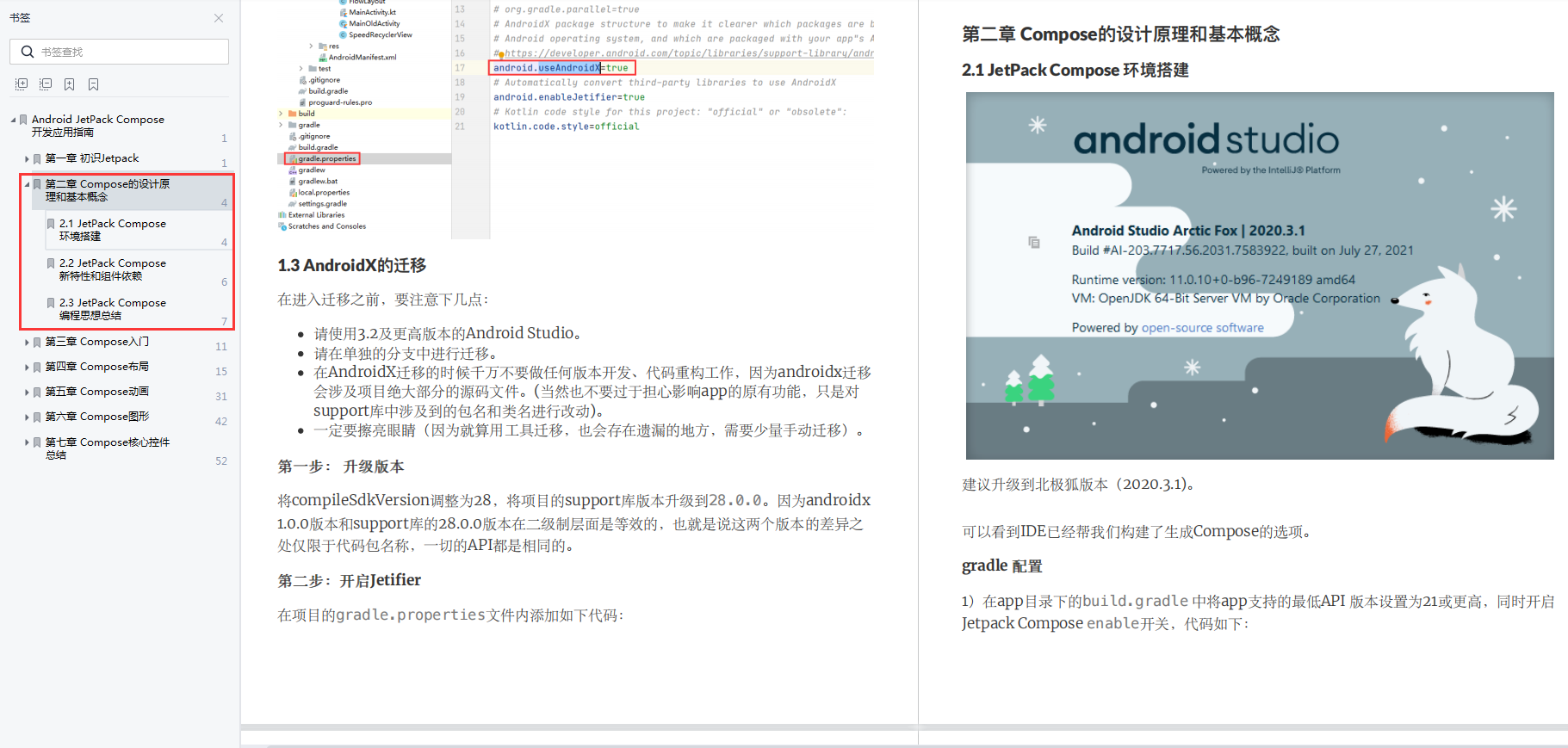Expand the 第一章 初识Jetpack bookmark
This screenshot has height=748, width=1568.
[27, 159]
